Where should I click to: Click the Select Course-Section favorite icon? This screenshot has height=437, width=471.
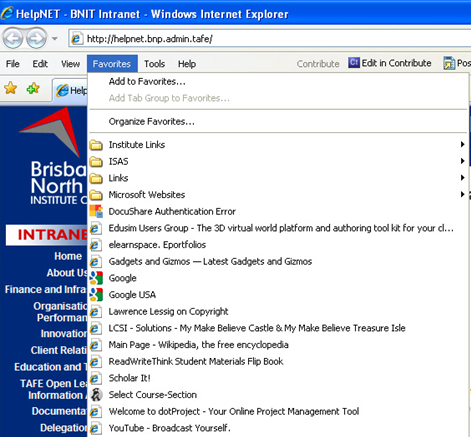[x=96, y=395]
